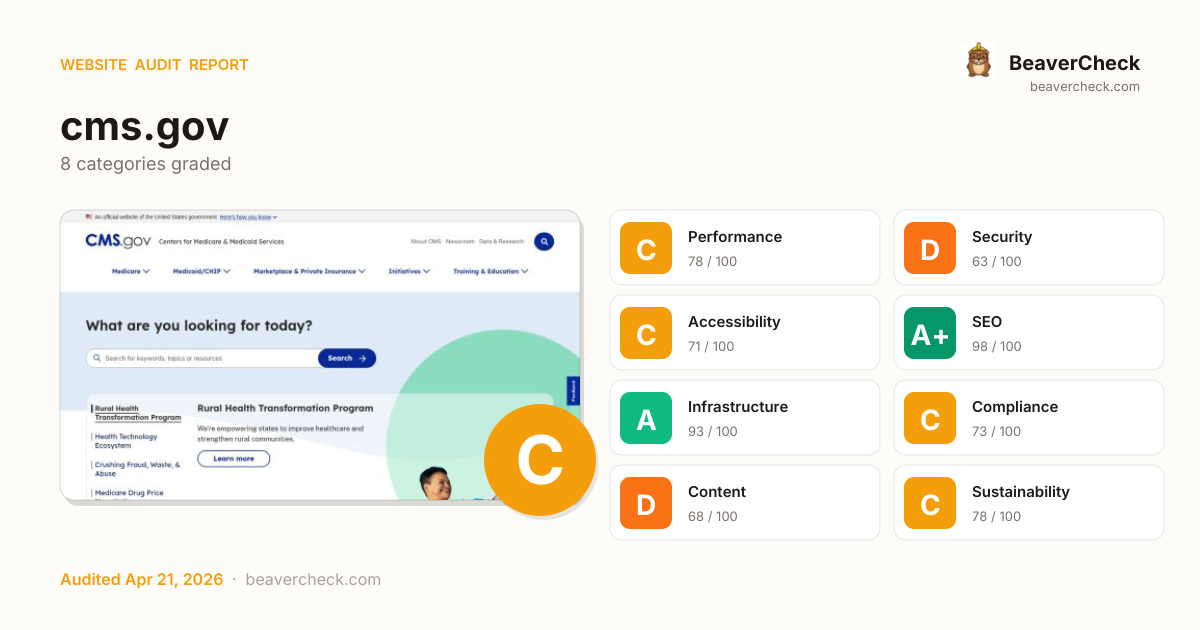Click the Learn more button
This screenshot has width=1200, height=630.
pos(233,459)
